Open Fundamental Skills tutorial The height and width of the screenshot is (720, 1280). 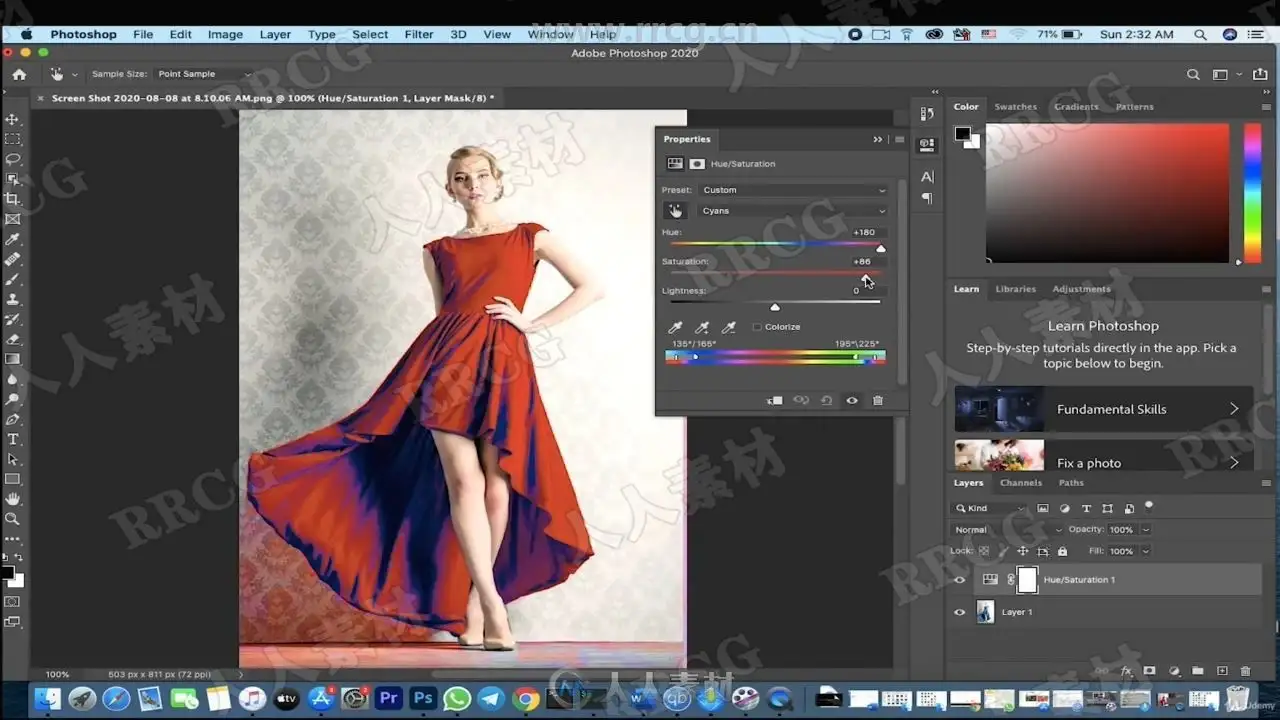[1103, 409]
